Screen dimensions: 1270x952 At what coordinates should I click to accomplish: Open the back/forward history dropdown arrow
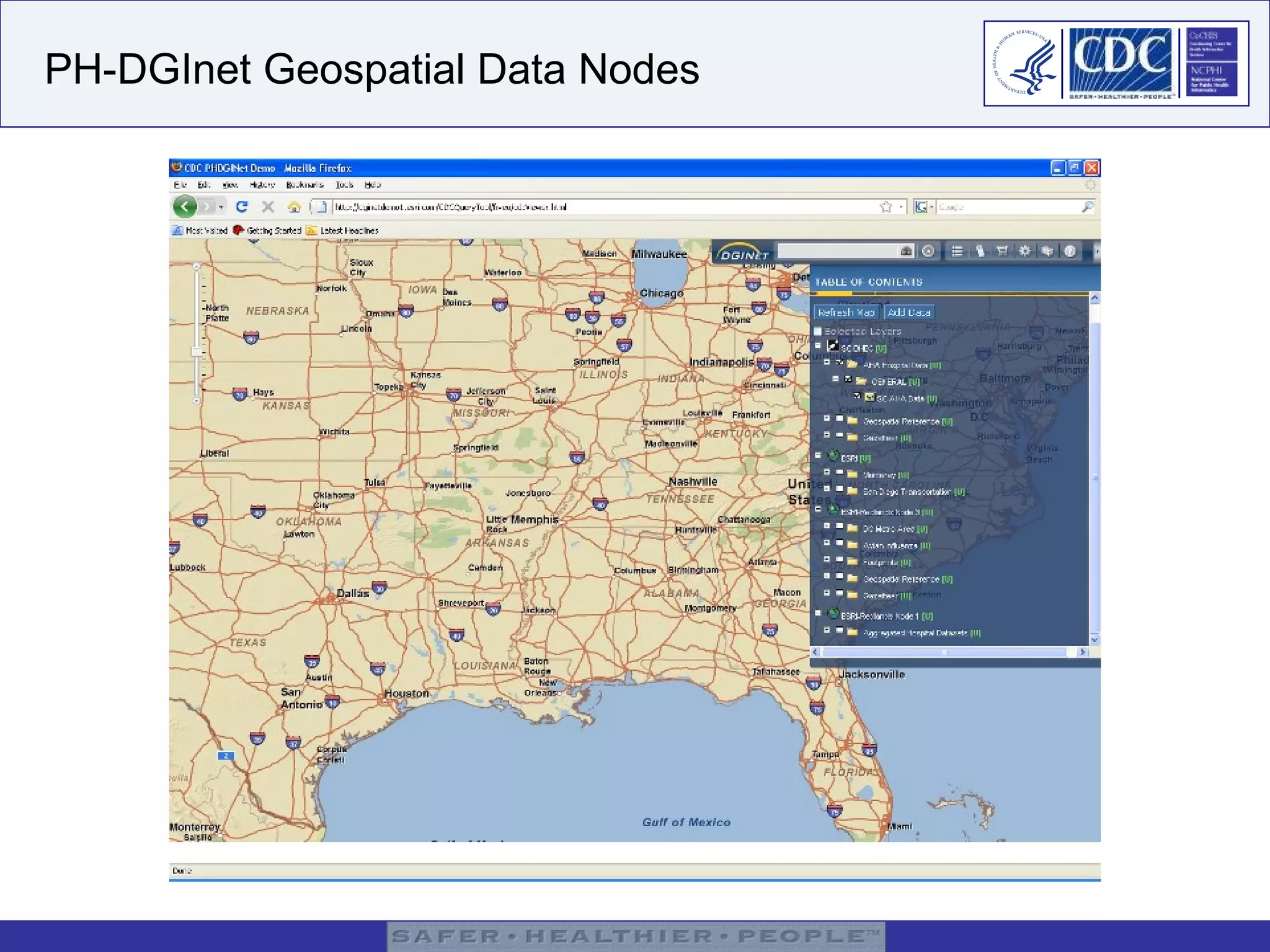pos(221,207)
